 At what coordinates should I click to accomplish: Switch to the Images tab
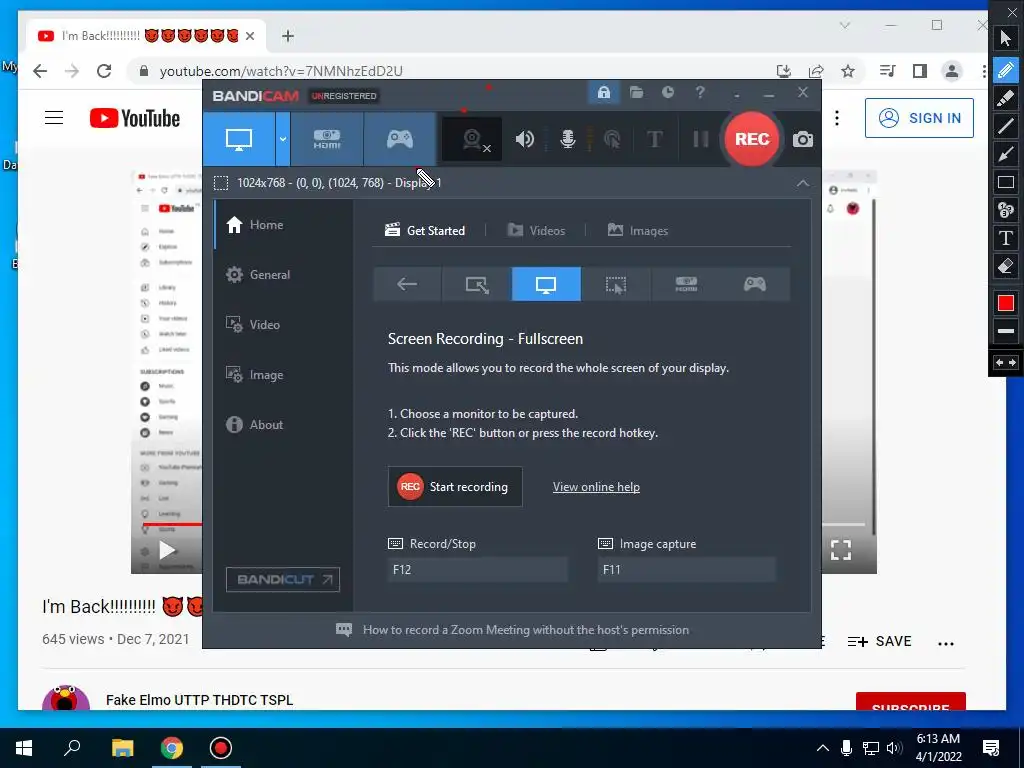[638, 231]
